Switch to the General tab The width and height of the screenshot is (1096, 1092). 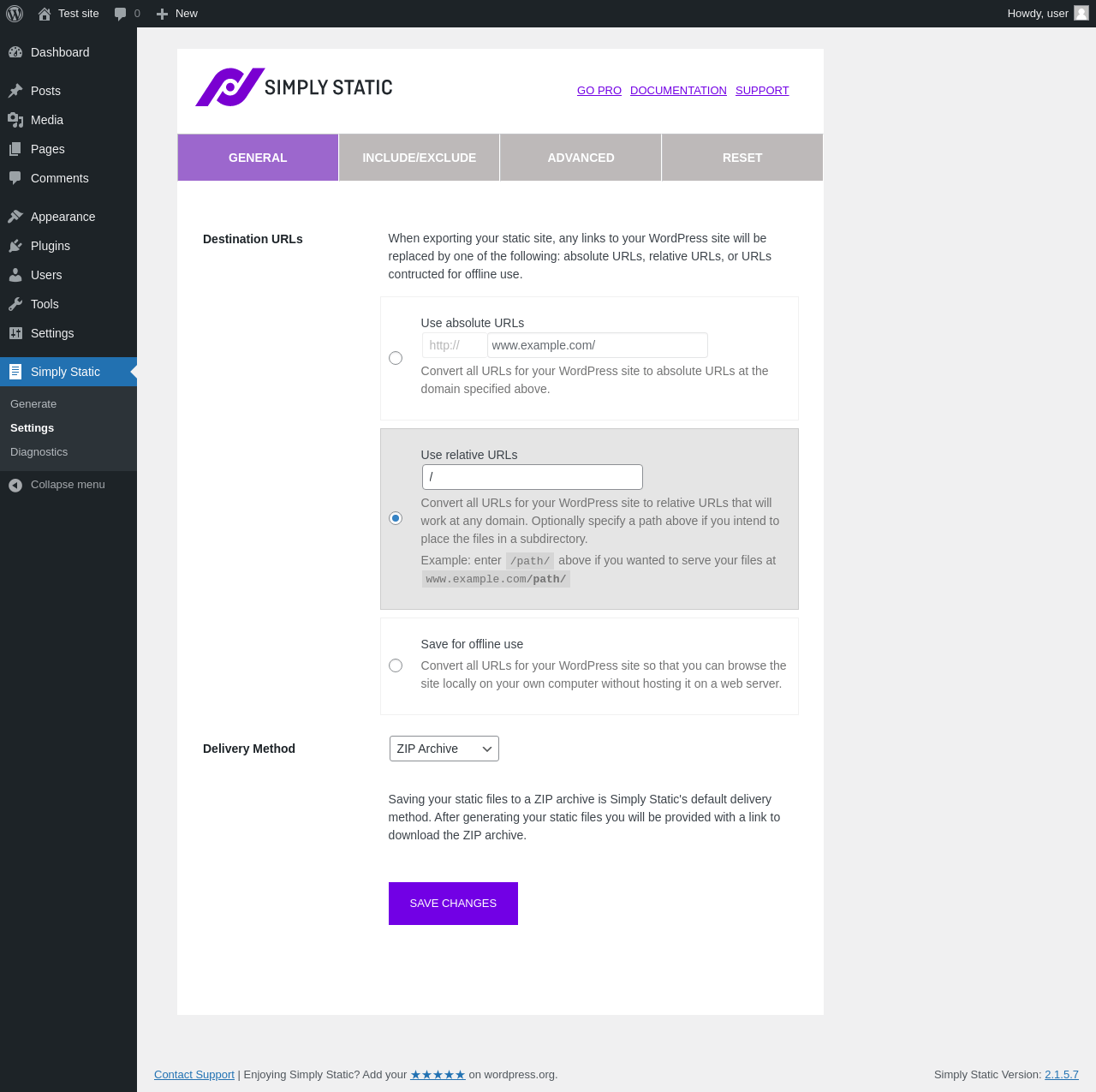[x=258, y=158]
